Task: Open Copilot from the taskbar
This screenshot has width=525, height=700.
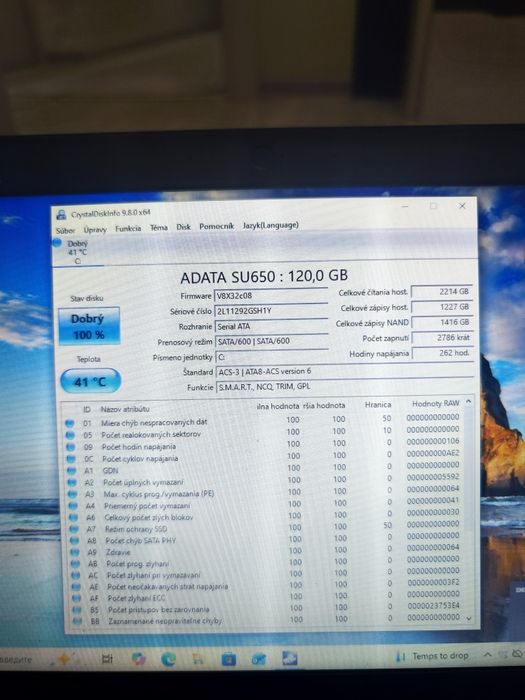Action: (138, 659)
